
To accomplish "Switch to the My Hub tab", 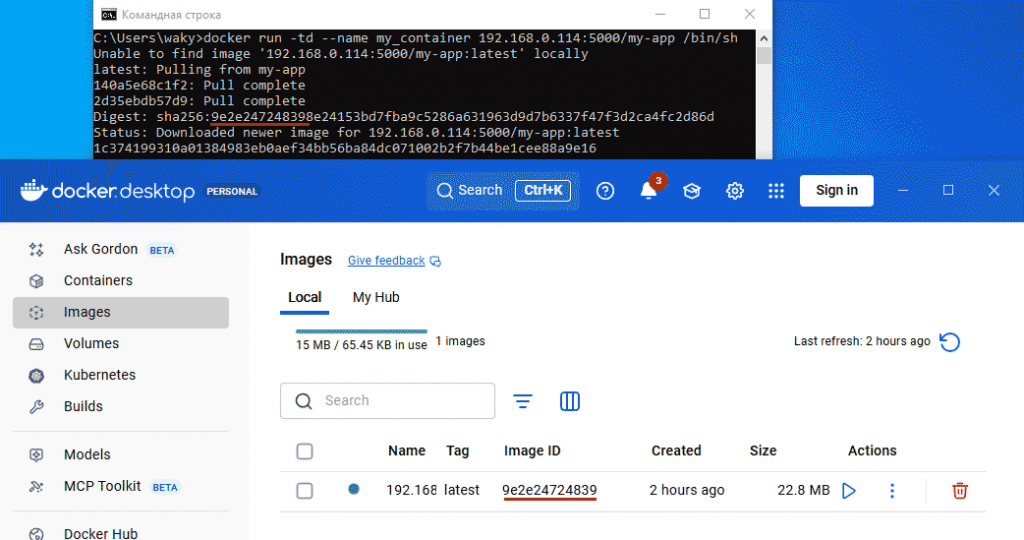I will click(x=376, y=297).
